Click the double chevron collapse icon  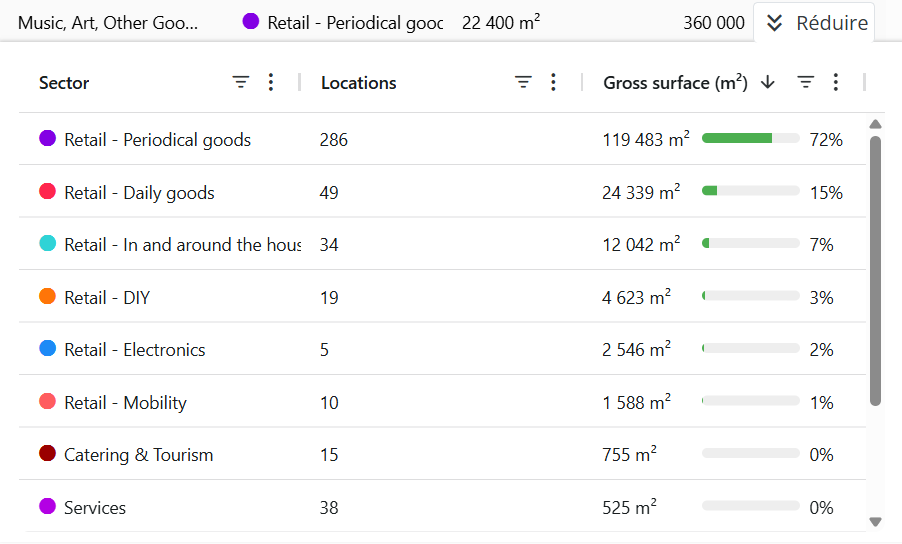[x=775, y=23]
